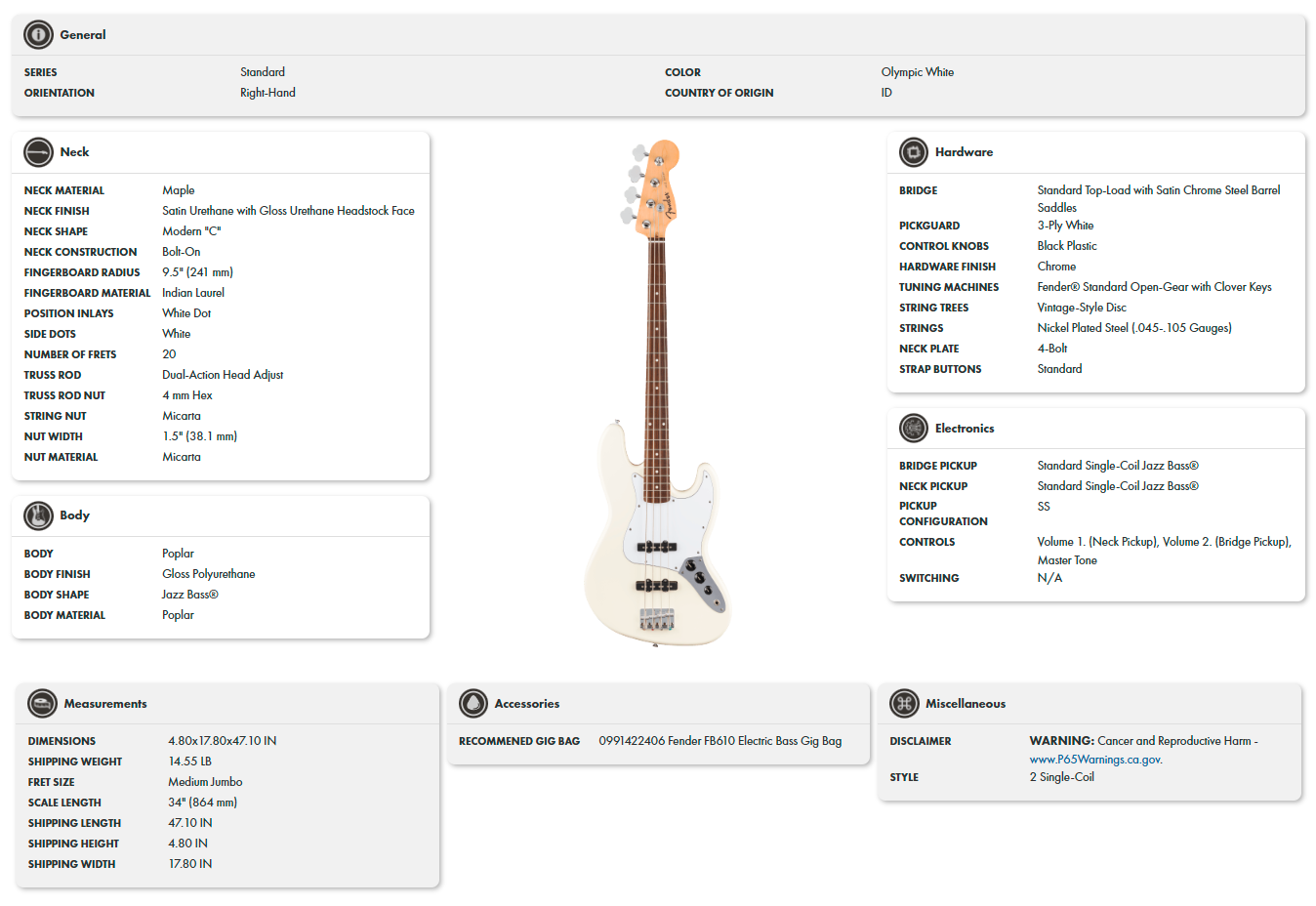
Task: Click the General section info icon
Action: point(38,34)
